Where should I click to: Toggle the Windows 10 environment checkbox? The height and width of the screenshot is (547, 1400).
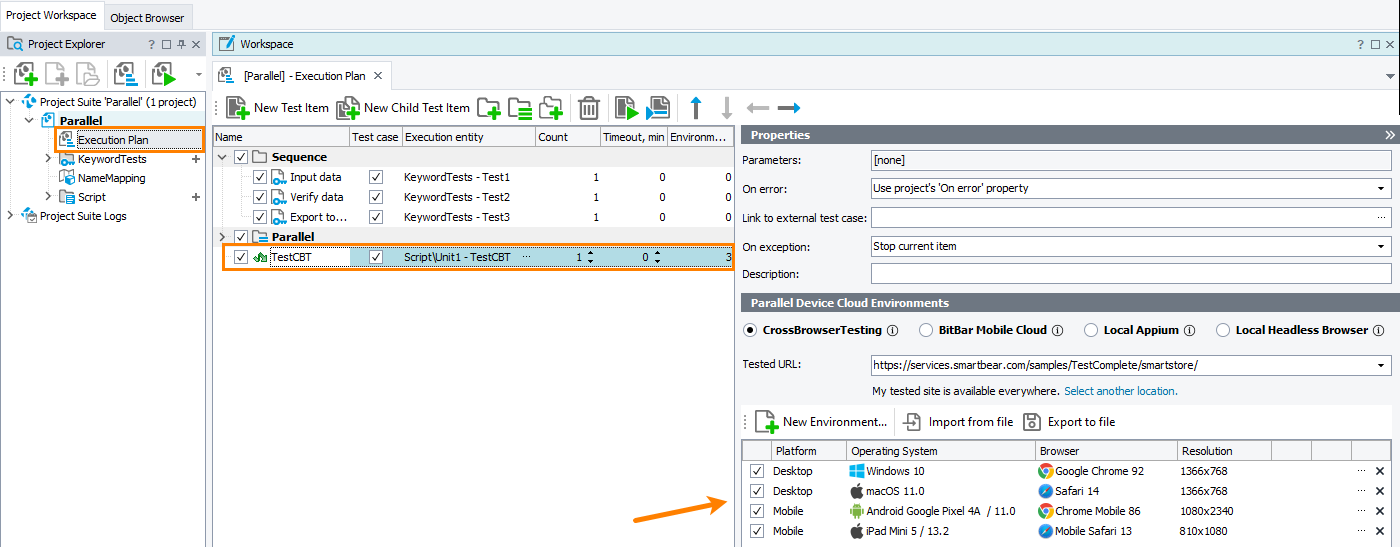pyautogui.click(x=757, y=471)
